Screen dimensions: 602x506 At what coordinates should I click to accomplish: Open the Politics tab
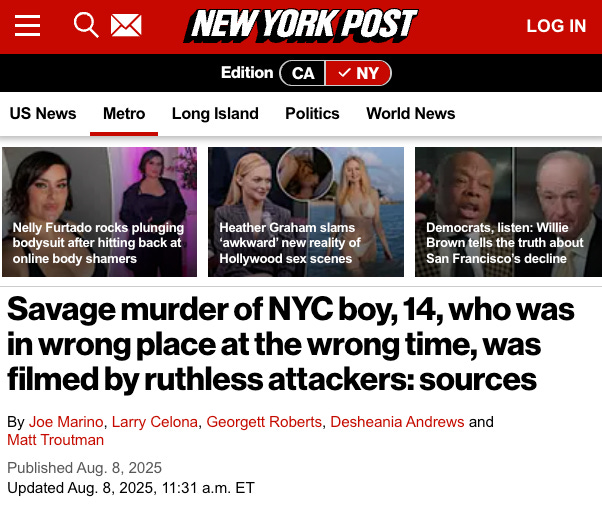coord(312,114)
